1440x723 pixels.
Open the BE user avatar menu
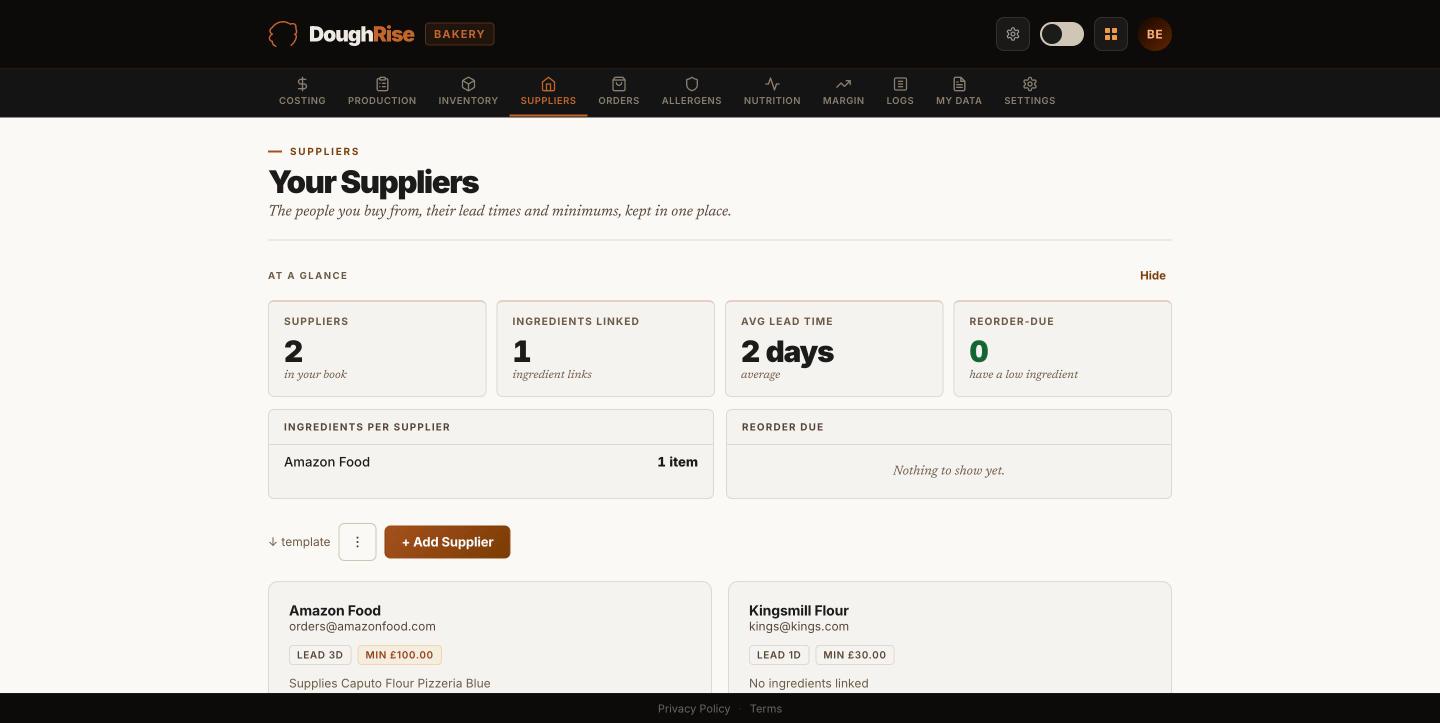click(x=1155, y=34)
